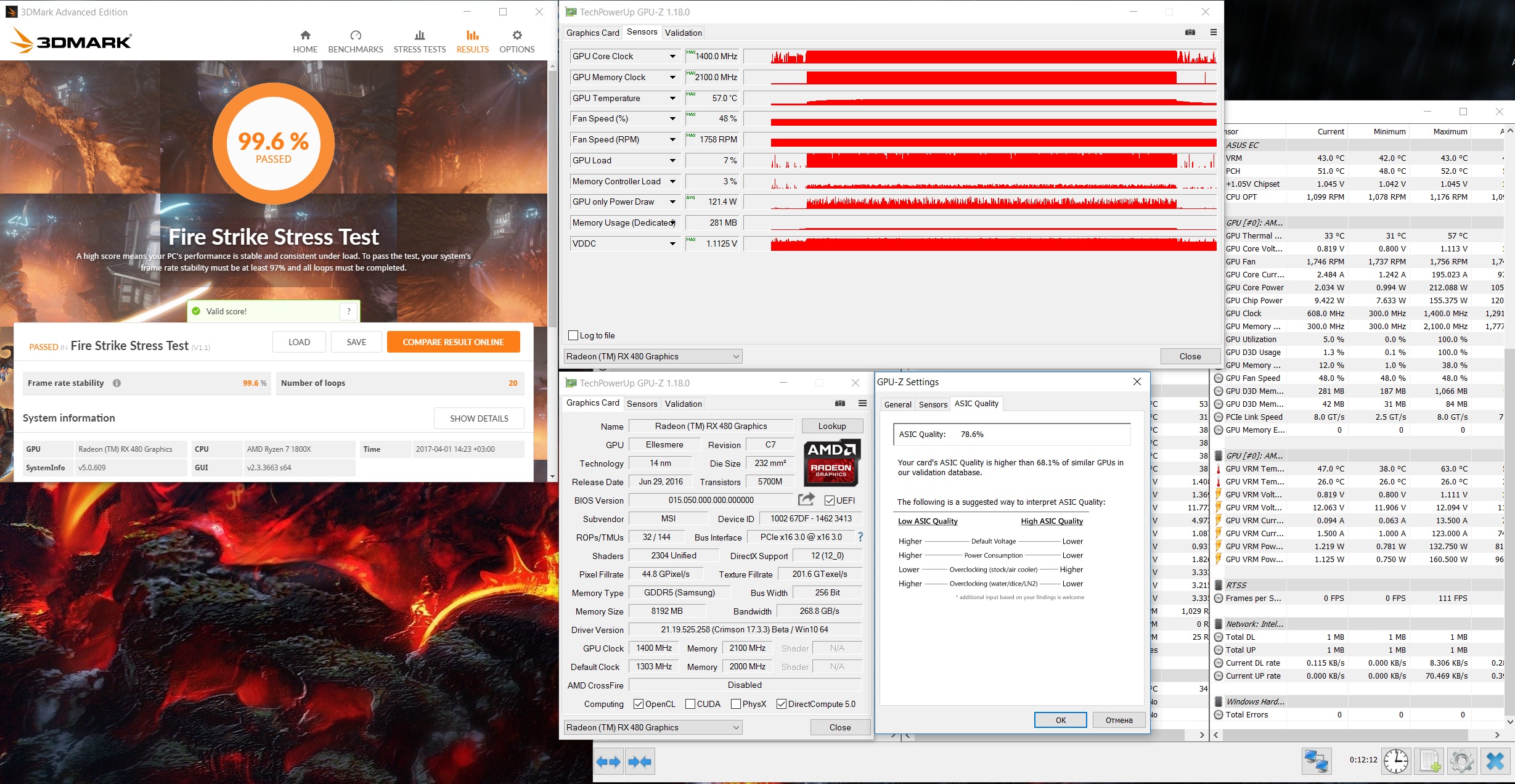Click frame rate stability info icon
Image resolution: width=1515 pixels, height=784 pixels.
(117, 383)
